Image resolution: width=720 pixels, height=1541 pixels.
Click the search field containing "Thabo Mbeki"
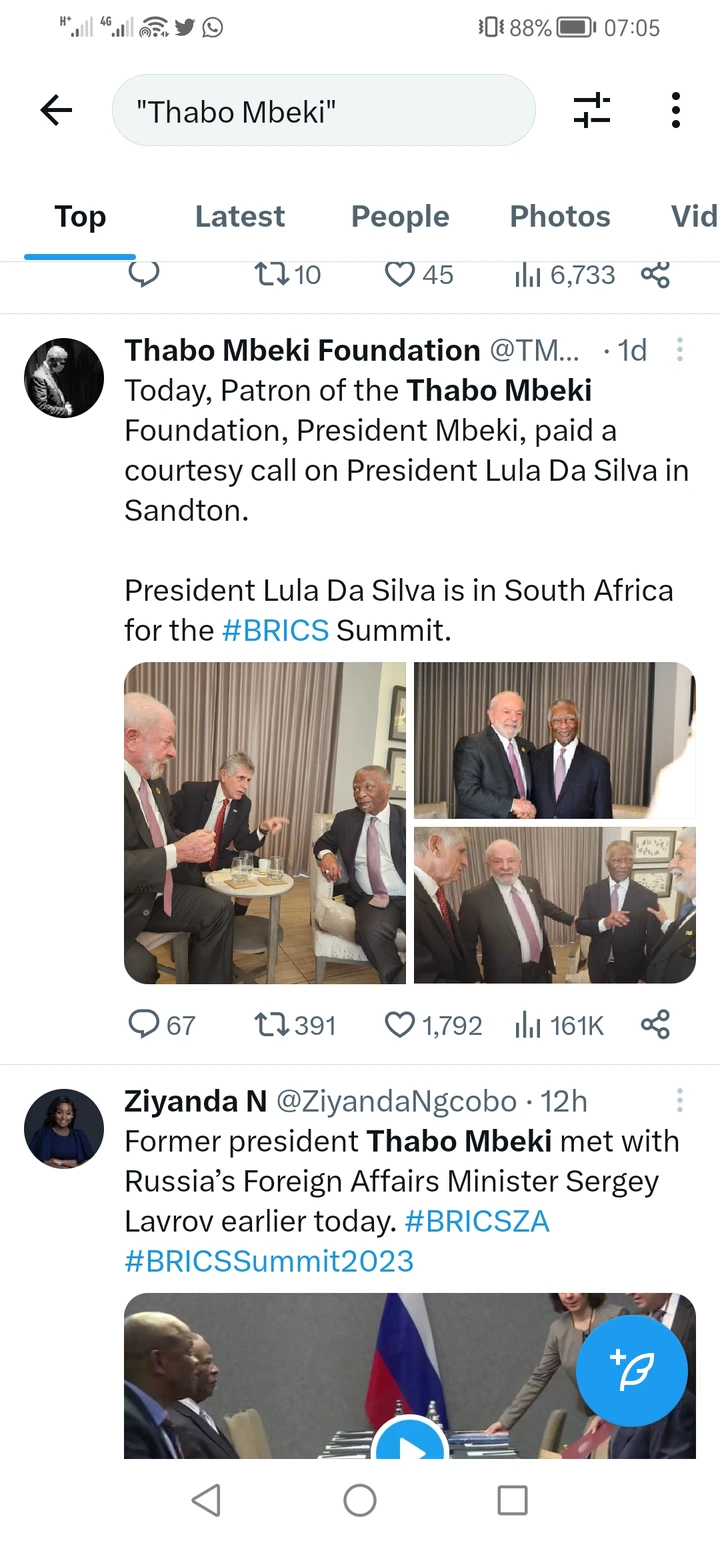click(x=323, y=111)
